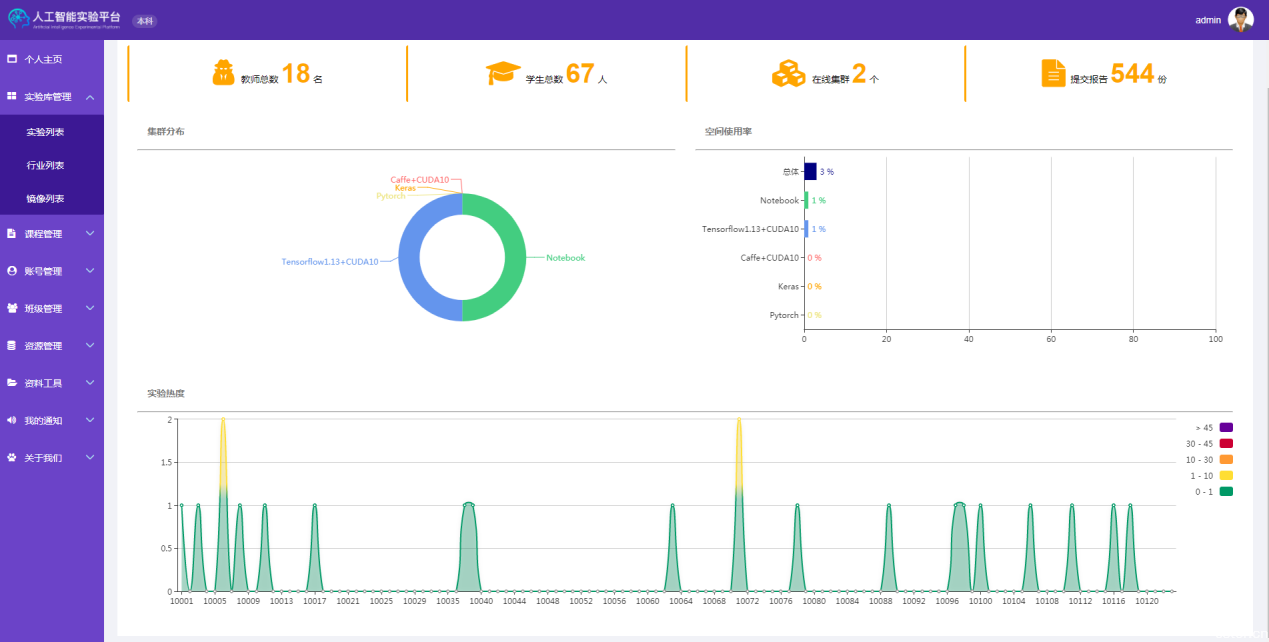Viewport: 1269px width, 642px height.
Task: Click the 资源管理 database icon
Action: 12,346
